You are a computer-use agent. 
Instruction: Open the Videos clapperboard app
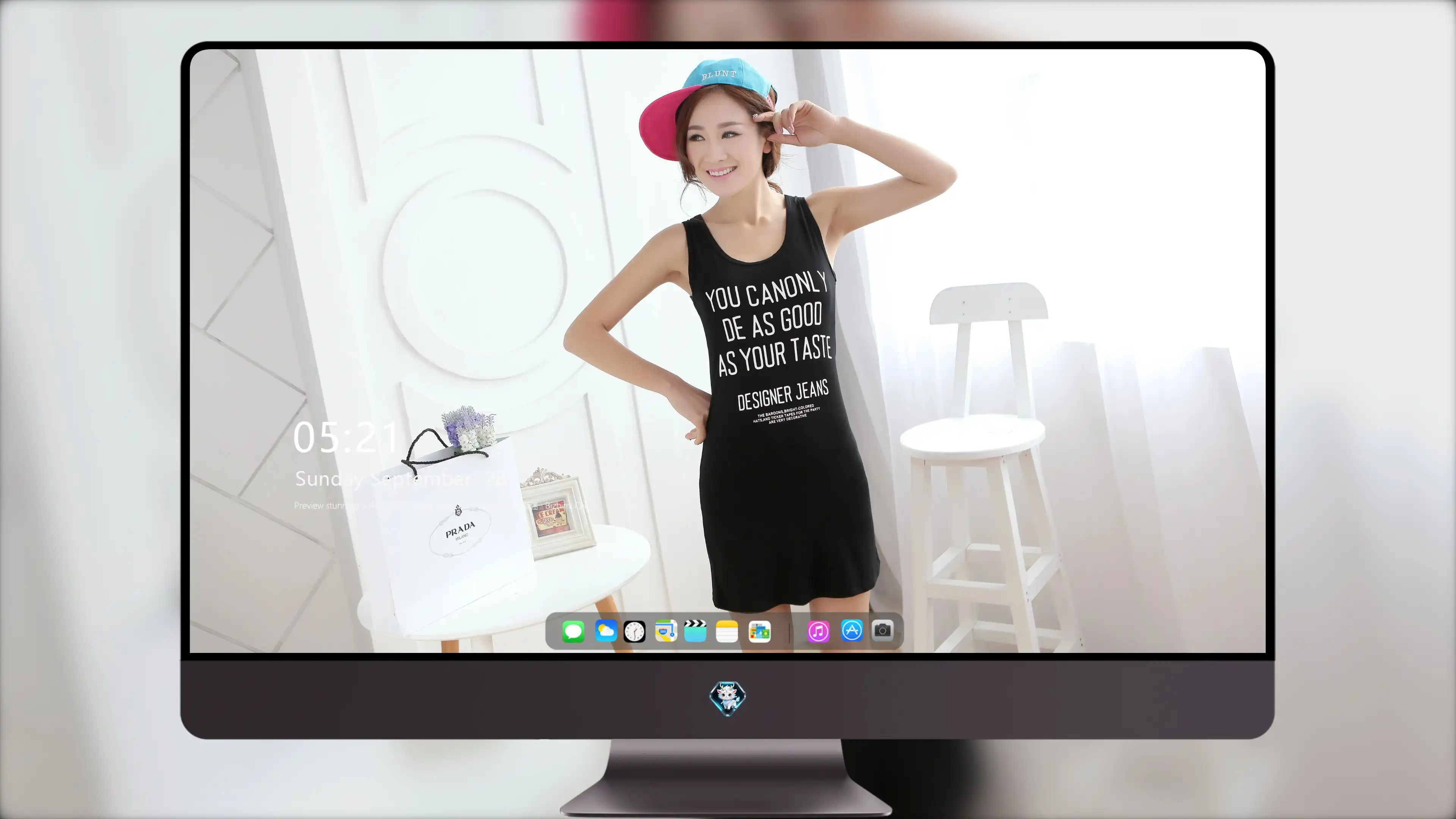click(695, 631)
